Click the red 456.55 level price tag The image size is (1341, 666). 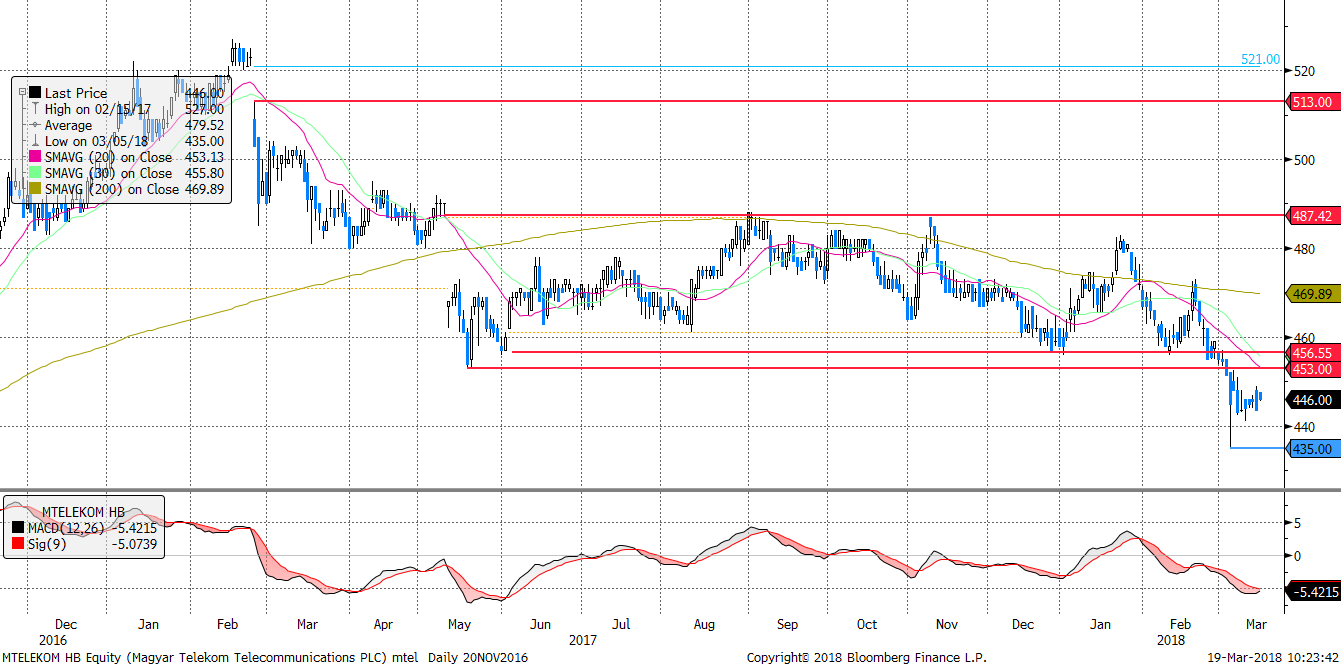[x=1313, y=353]
